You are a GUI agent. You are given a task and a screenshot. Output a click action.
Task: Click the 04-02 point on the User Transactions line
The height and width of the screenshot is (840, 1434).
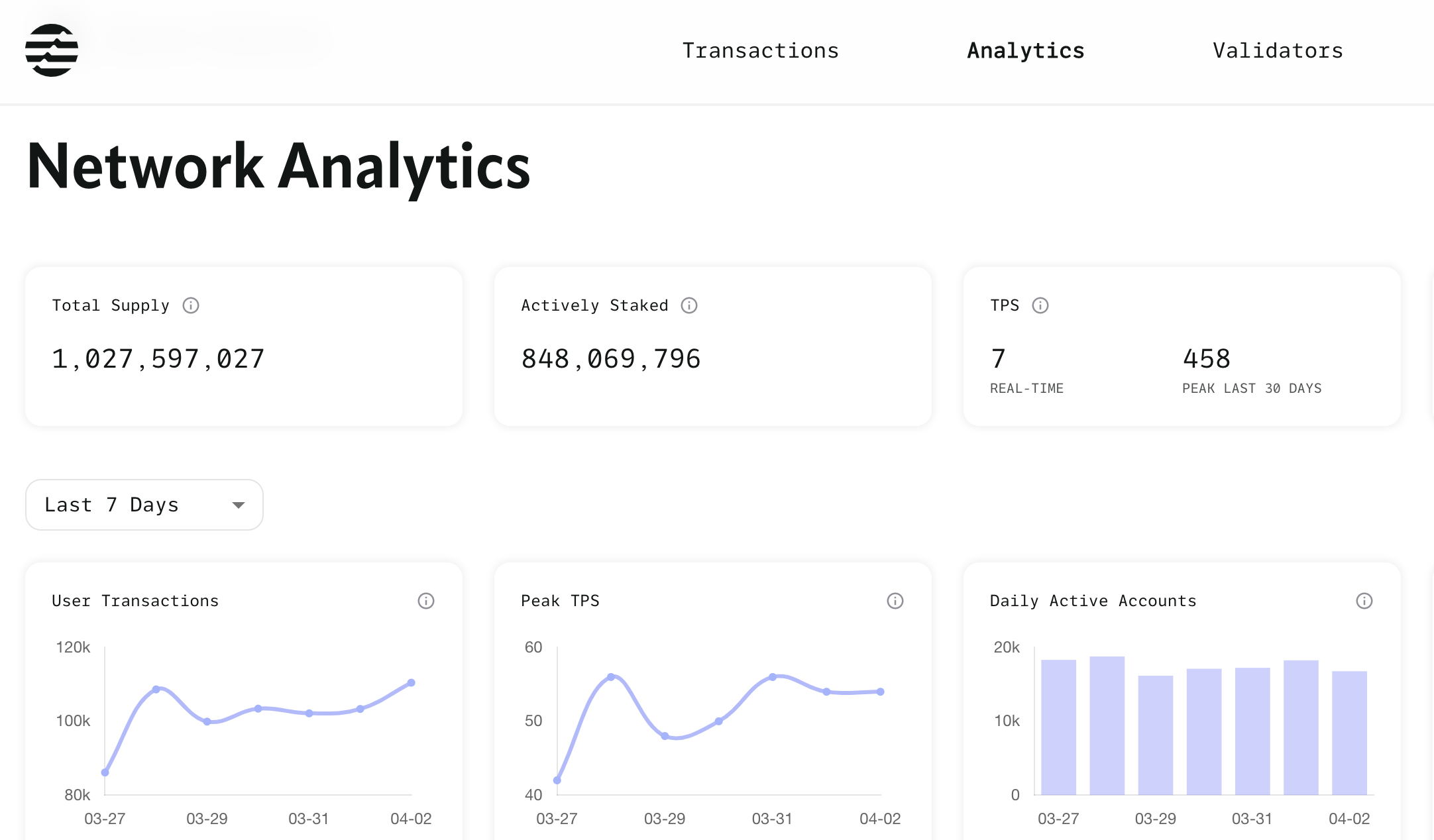point(411,682)
